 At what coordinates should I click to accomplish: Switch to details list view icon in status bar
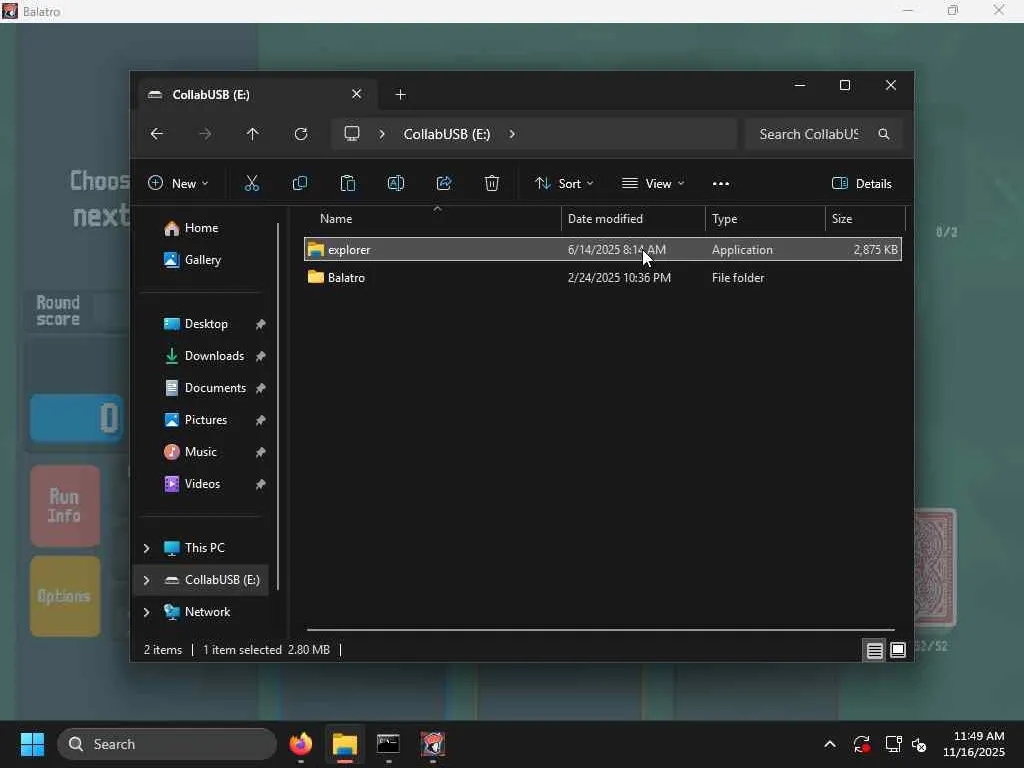tap(874, 650)
